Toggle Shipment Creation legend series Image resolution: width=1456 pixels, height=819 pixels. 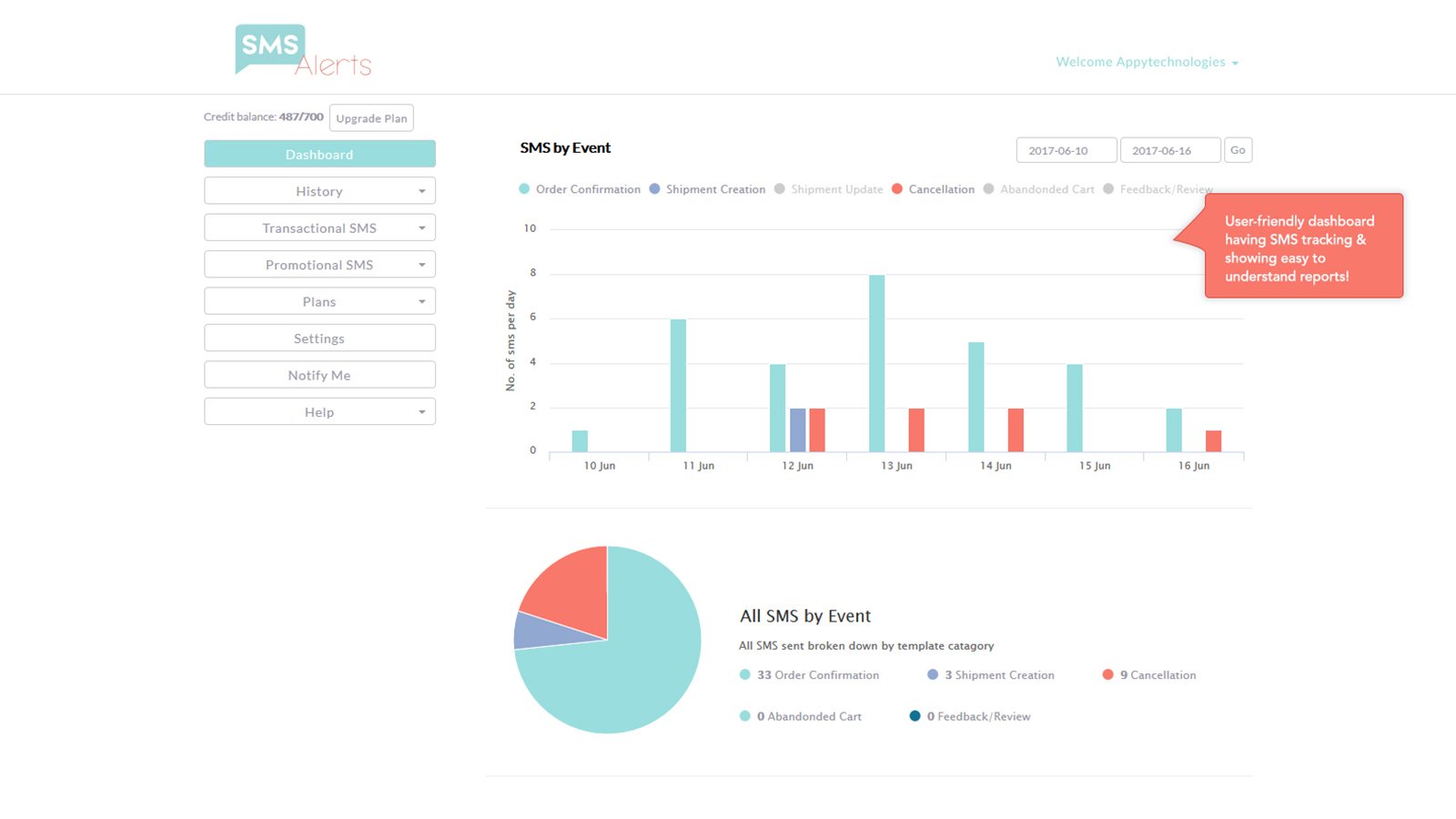click(x=707, y=189)
